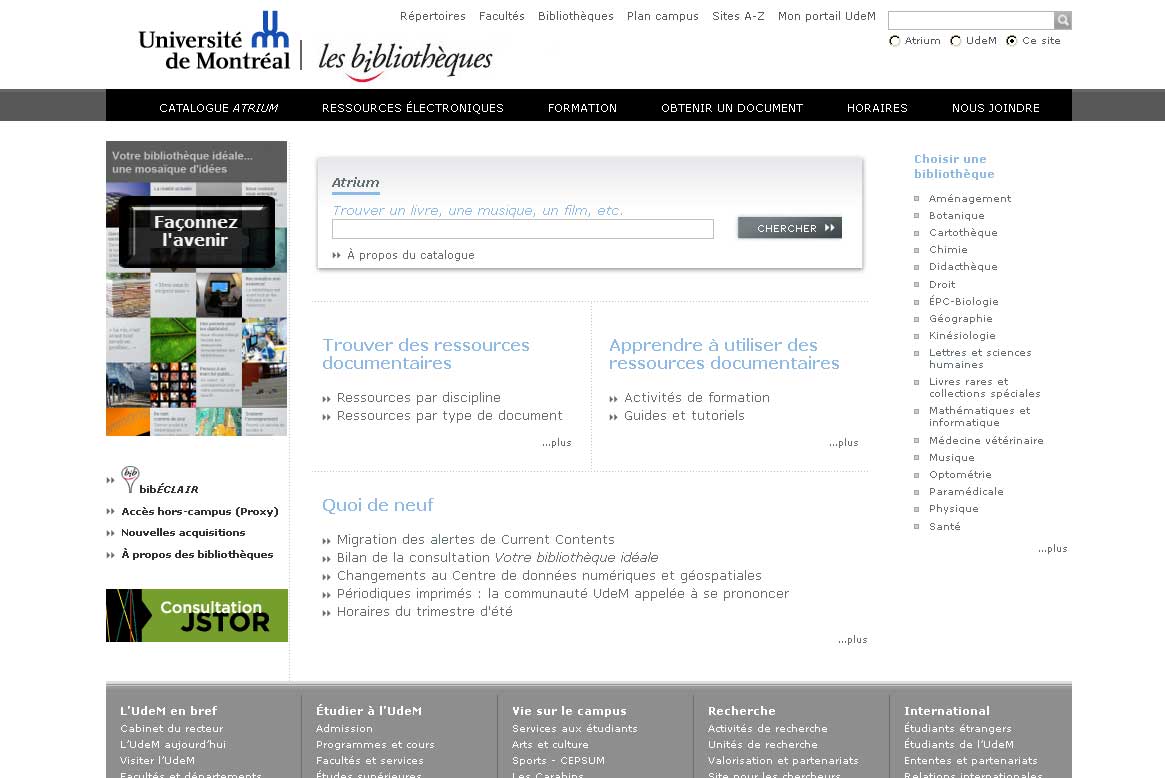Select the UdeM radio button
The height and width of the screenshot is (778, 1165).
click(955, 41)
